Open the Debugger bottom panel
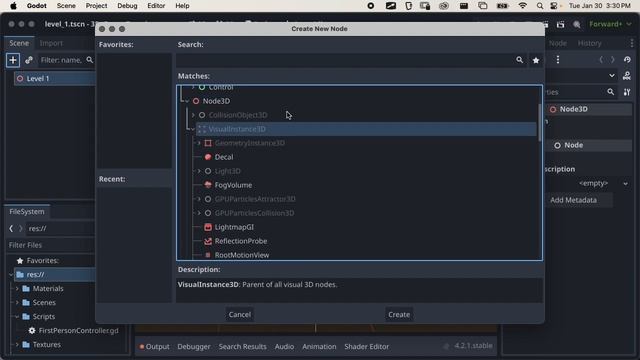The width and height of the screenshot is (640, 360). (x=194, y=347)
